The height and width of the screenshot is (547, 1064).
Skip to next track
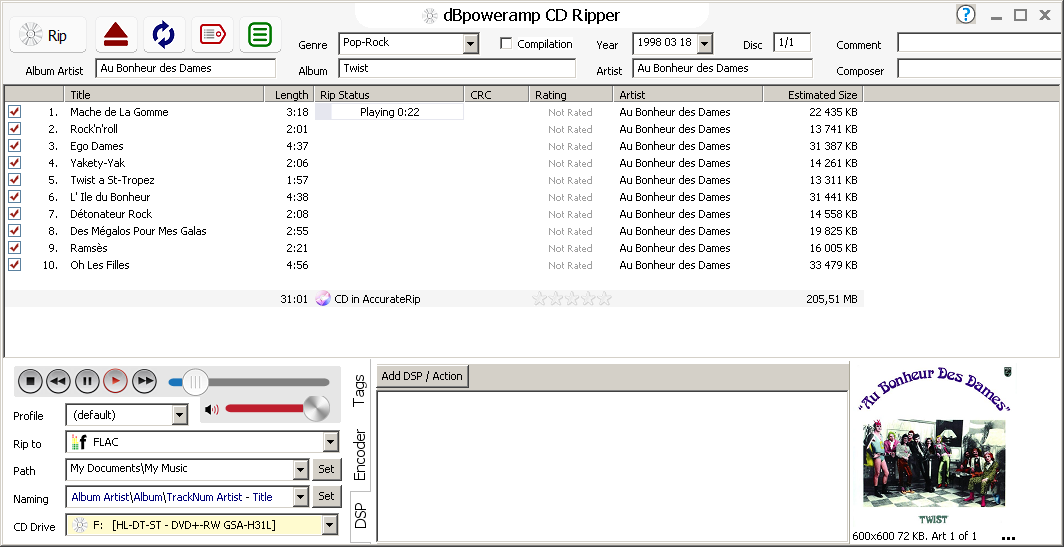[144, 381]
